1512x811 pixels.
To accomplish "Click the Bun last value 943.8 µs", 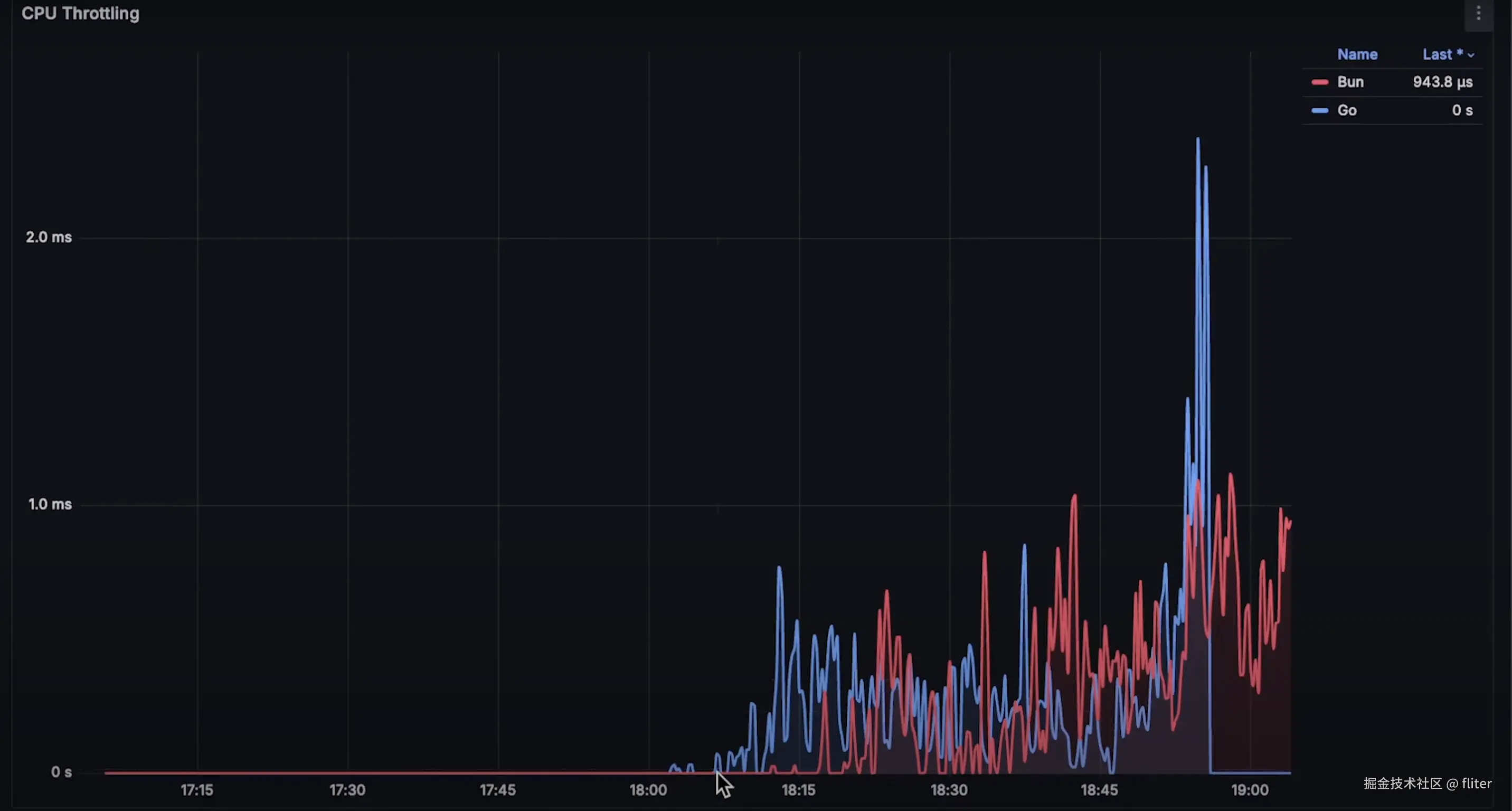I will pos(1442,82).
